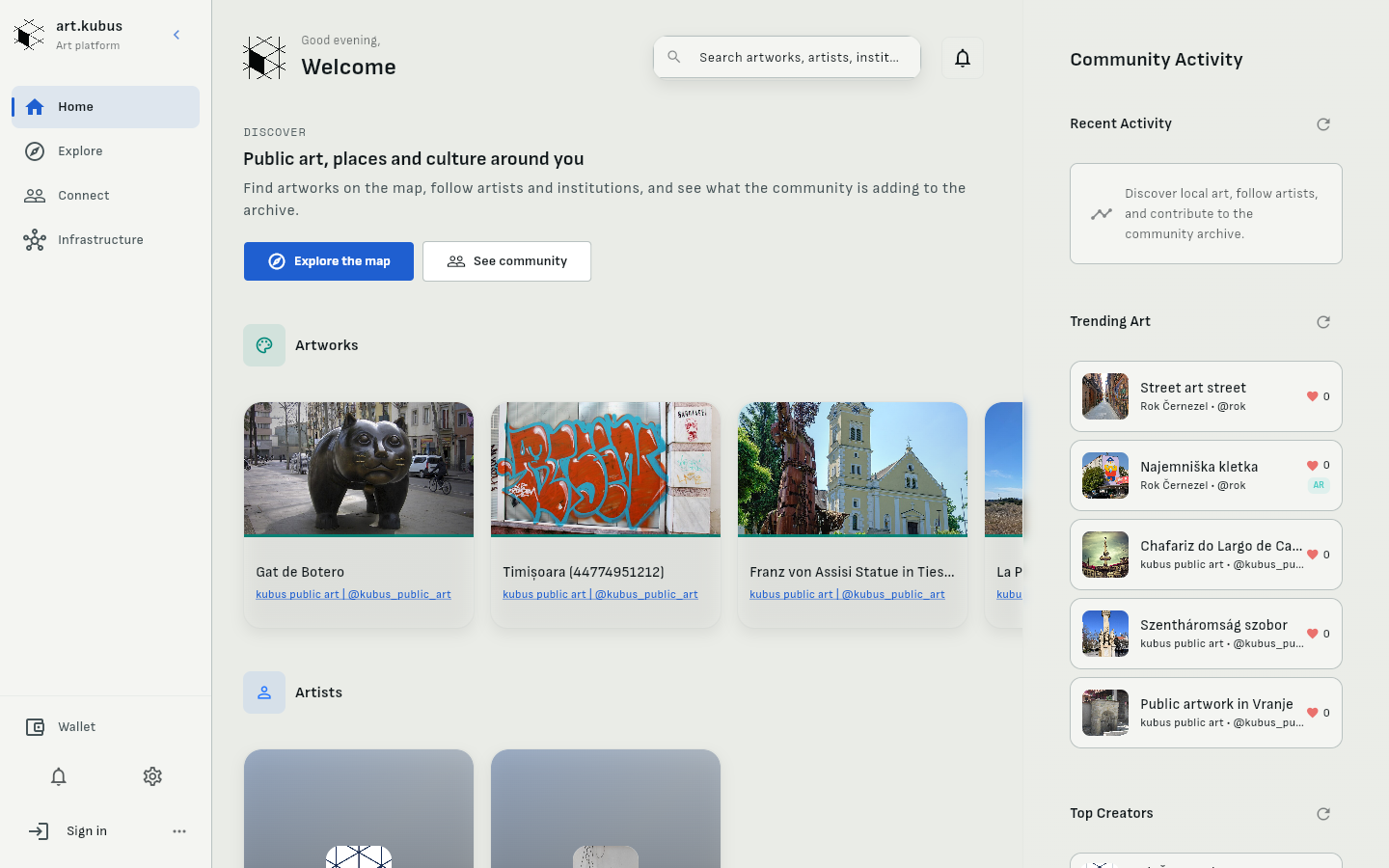Open the Gat de Botero artwork thumbnail
Viewport: 1389px width, 868px height.
(x=359, y=469)
